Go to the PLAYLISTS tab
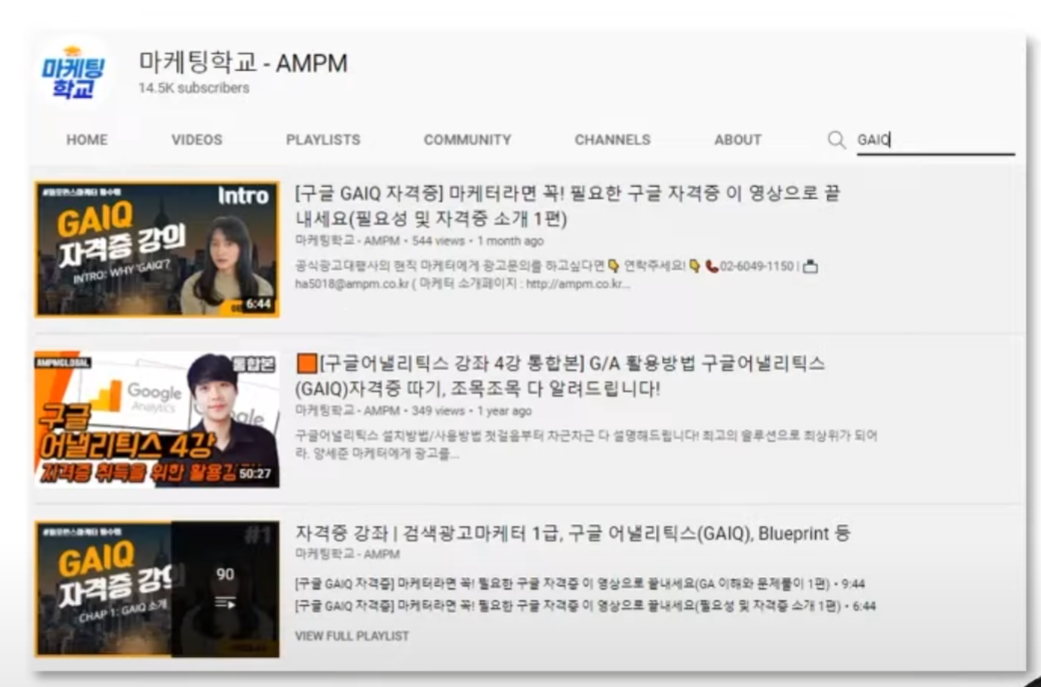Viewport: 1041px width, 687px height. point(323,140)
